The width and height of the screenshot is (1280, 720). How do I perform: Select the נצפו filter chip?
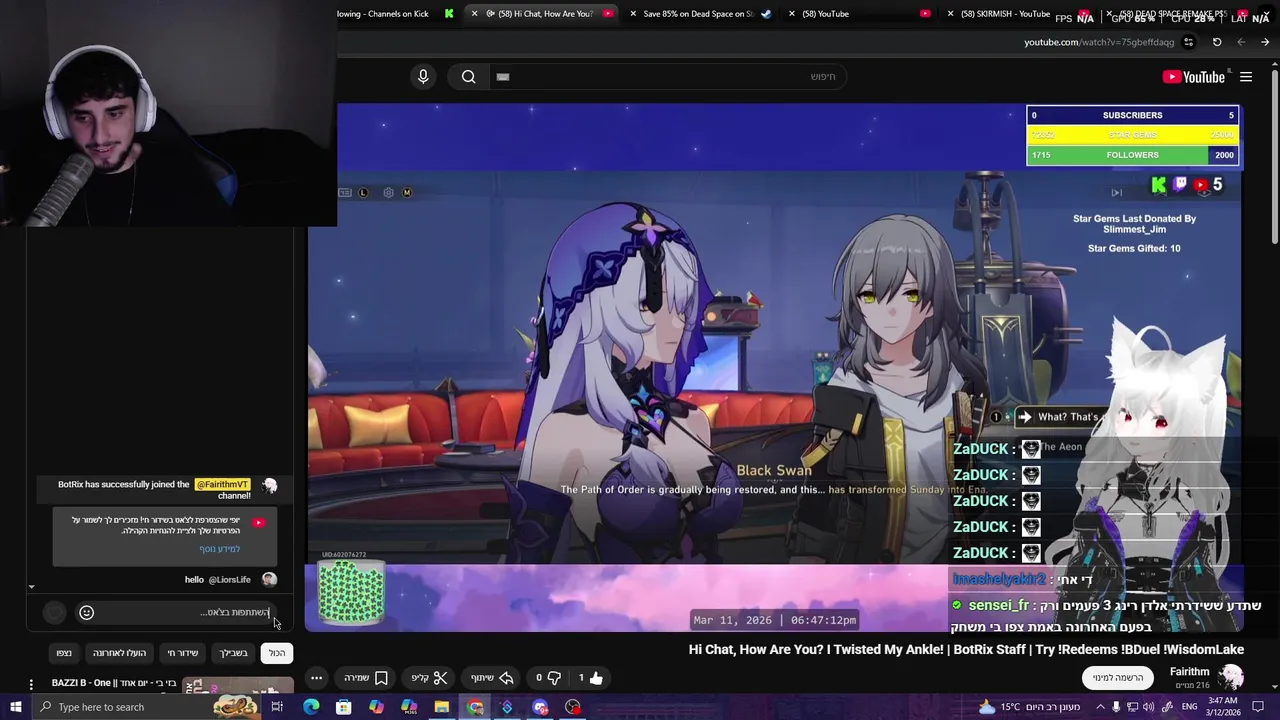pyautogui.click(x=64, y=653)
